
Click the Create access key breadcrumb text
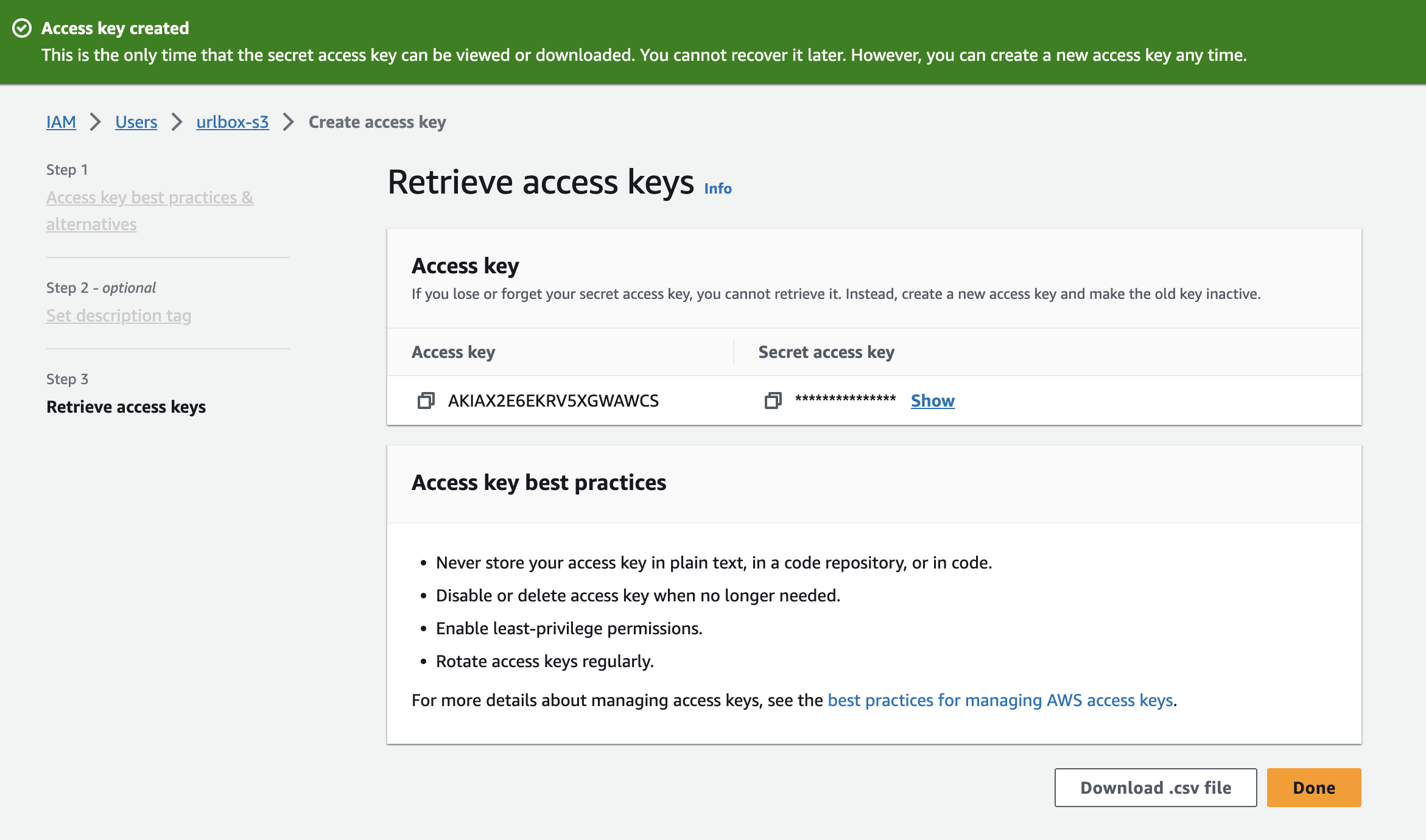(377, 122)
